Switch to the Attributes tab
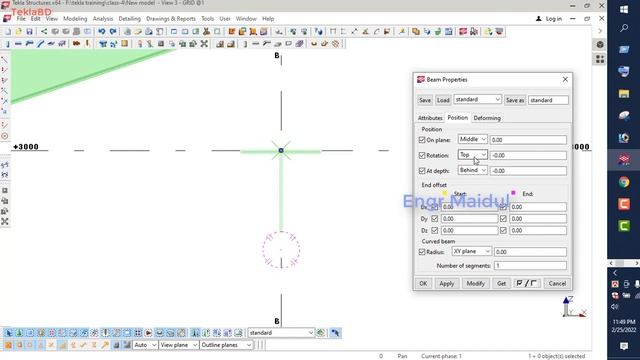The image size is (640, 360). [430, 118]
